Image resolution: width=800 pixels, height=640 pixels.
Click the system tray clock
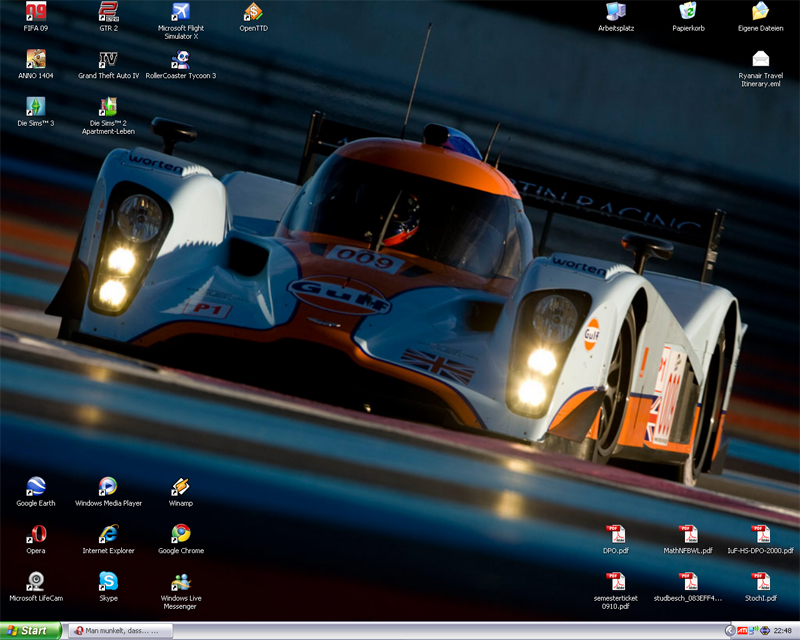click(783, 631)
